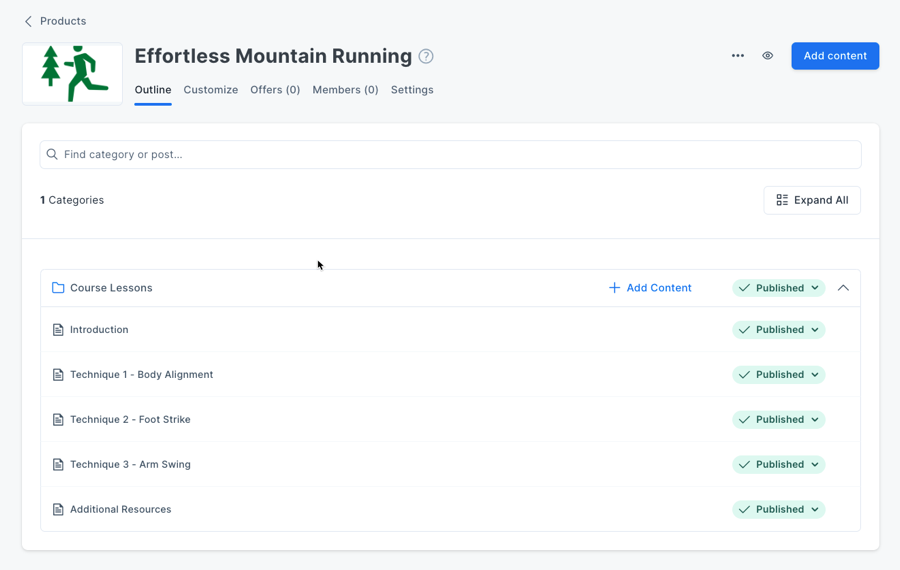Go to the Members (0) tab
Screen dimensions: 900x570
345,90
